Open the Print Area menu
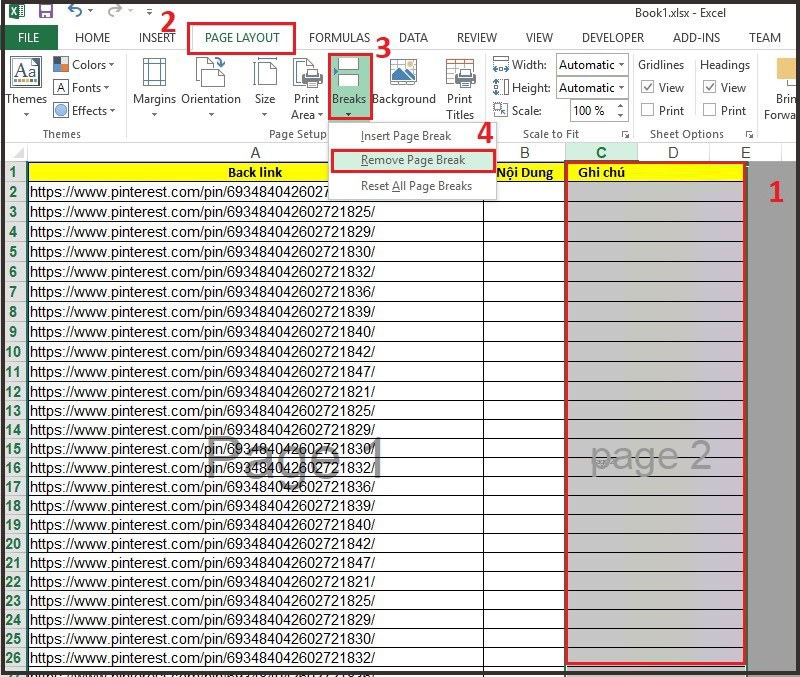The image size is (800, 677). tap(307, 89)
